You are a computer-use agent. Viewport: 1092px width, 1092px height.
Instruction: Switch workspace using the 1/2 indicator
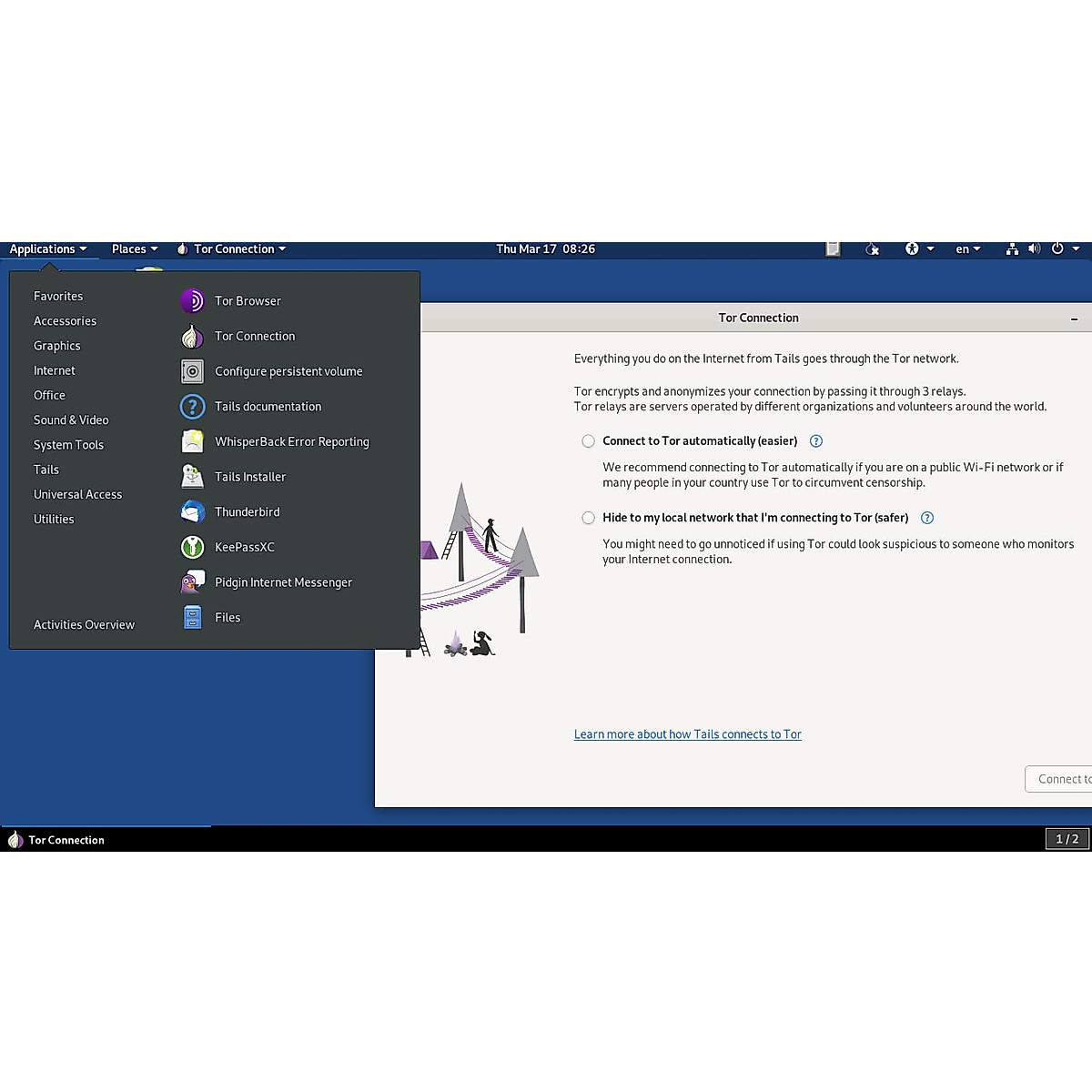pyautogui.click(x=1067, y=839)
